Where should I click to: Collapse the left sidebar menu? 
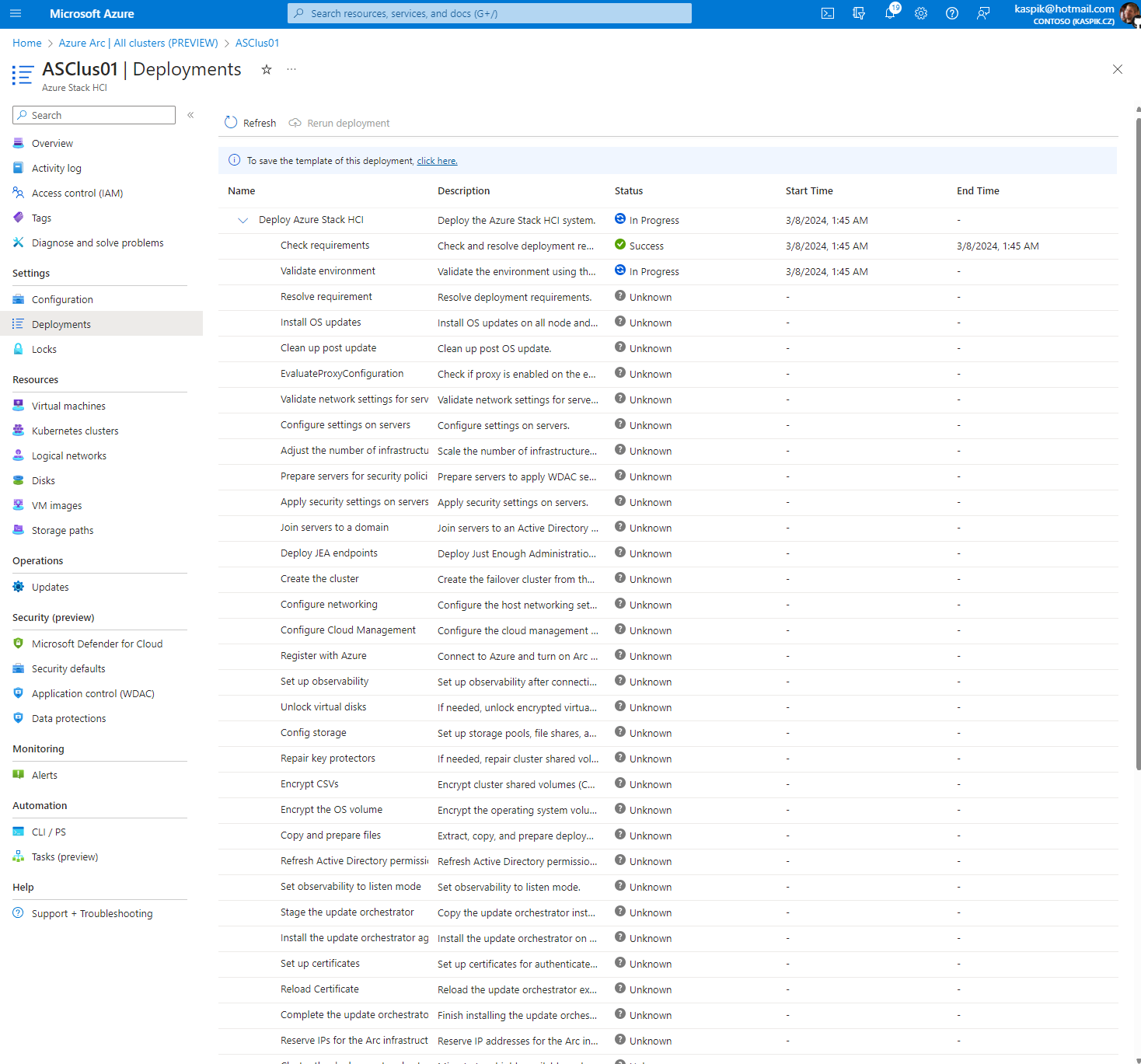coord(190,115)
